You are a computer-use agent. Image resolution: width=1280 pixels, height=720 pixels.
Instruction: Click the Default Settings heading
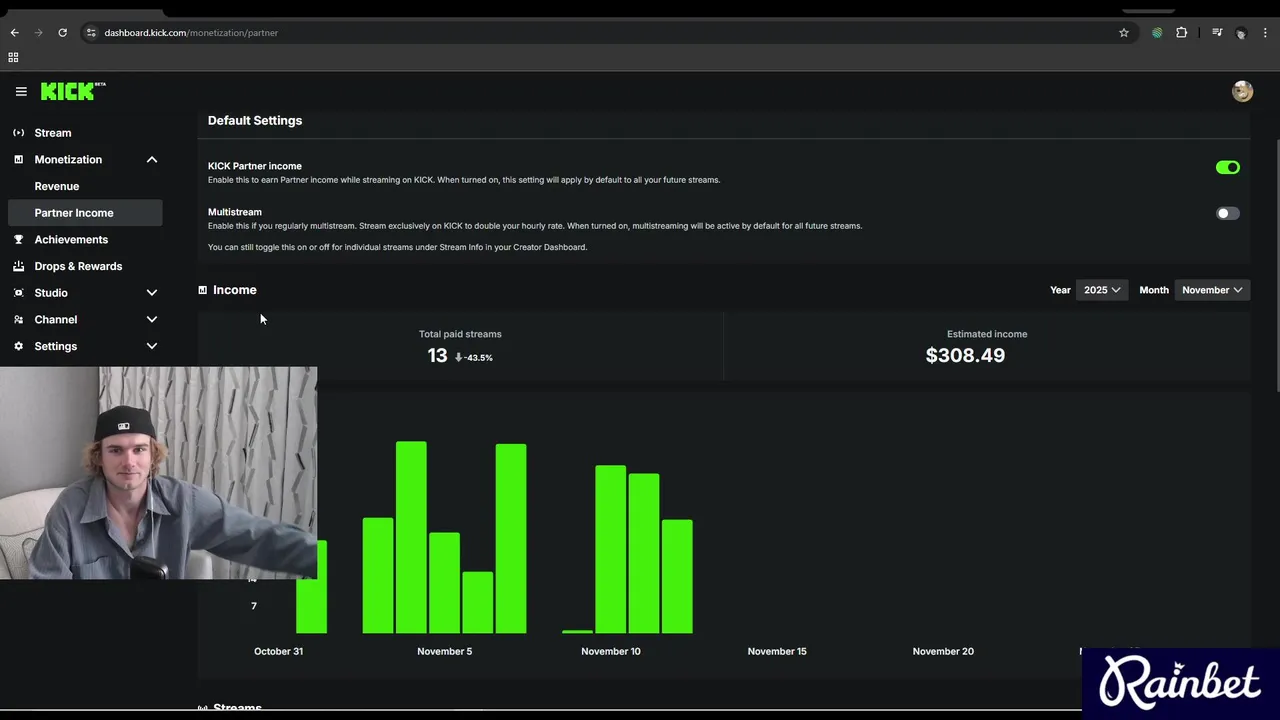tap(255, 120)
